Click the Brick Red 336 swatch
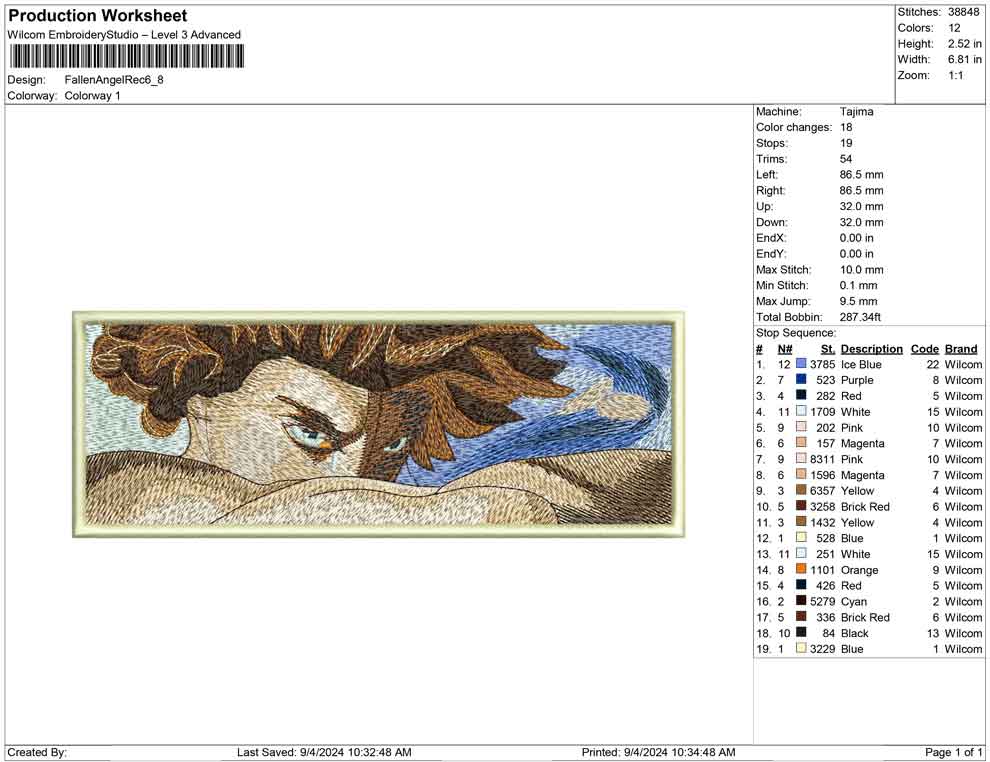Screen dimensions: 990x762 (801, 617)
